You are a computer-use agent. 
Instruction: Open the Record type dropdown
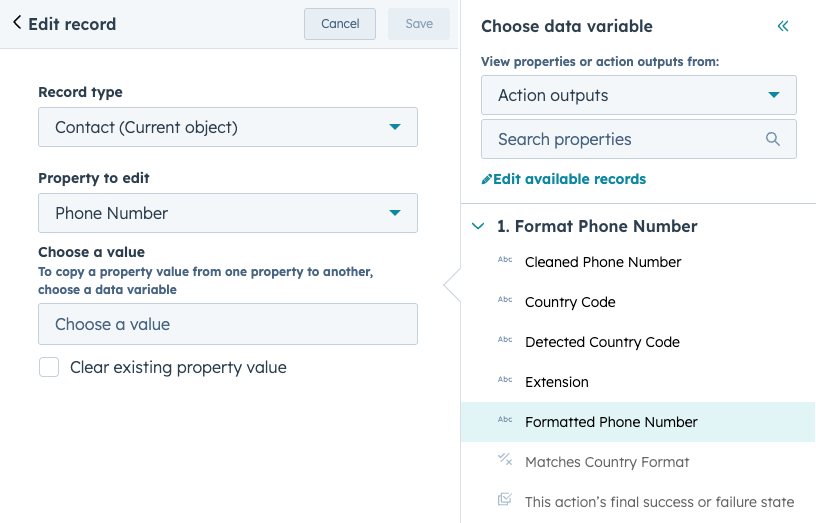tap(228, 127)
